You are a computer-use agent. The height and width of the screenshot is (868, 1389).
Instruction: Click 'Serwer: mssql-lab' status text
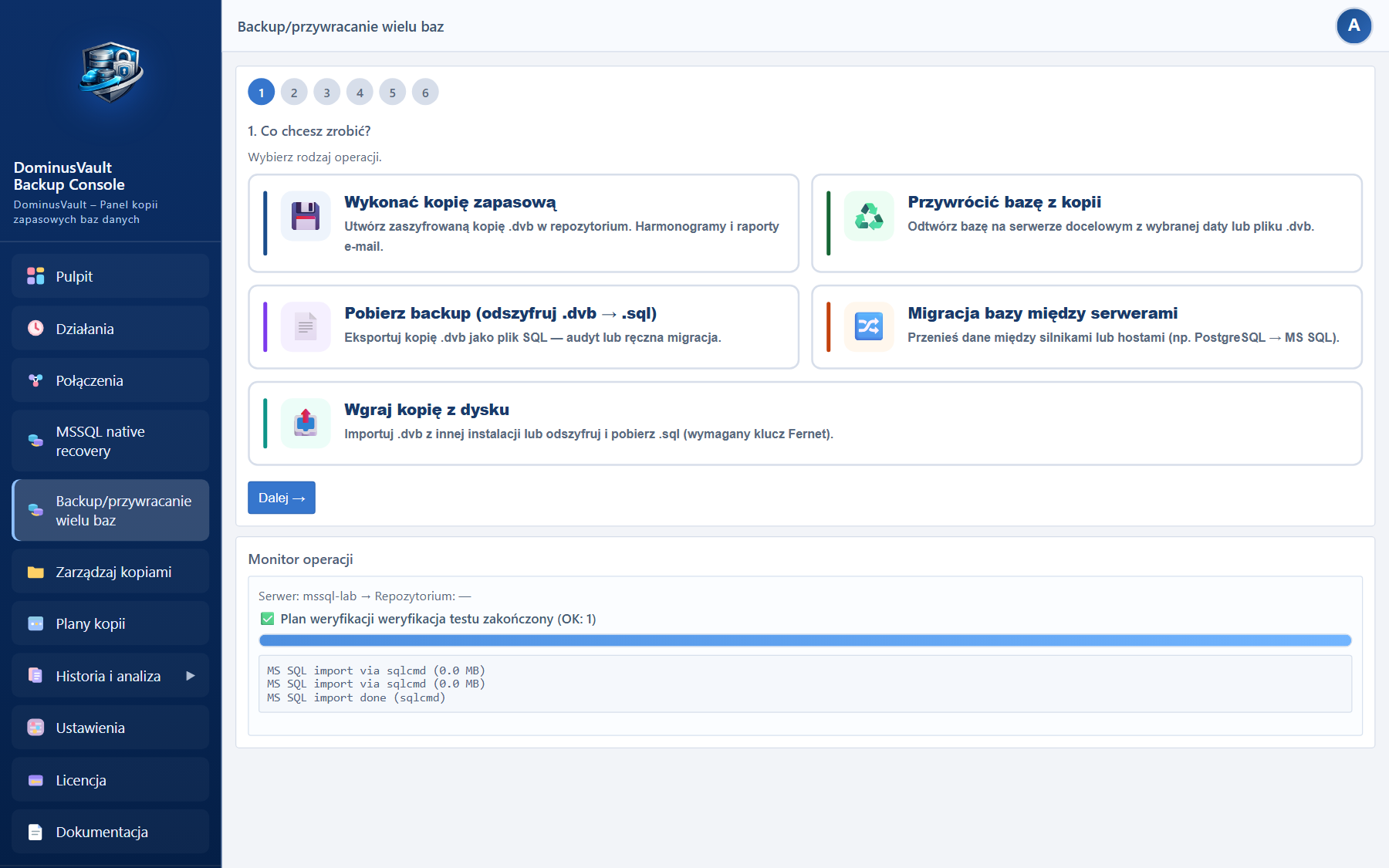[307, 596]
